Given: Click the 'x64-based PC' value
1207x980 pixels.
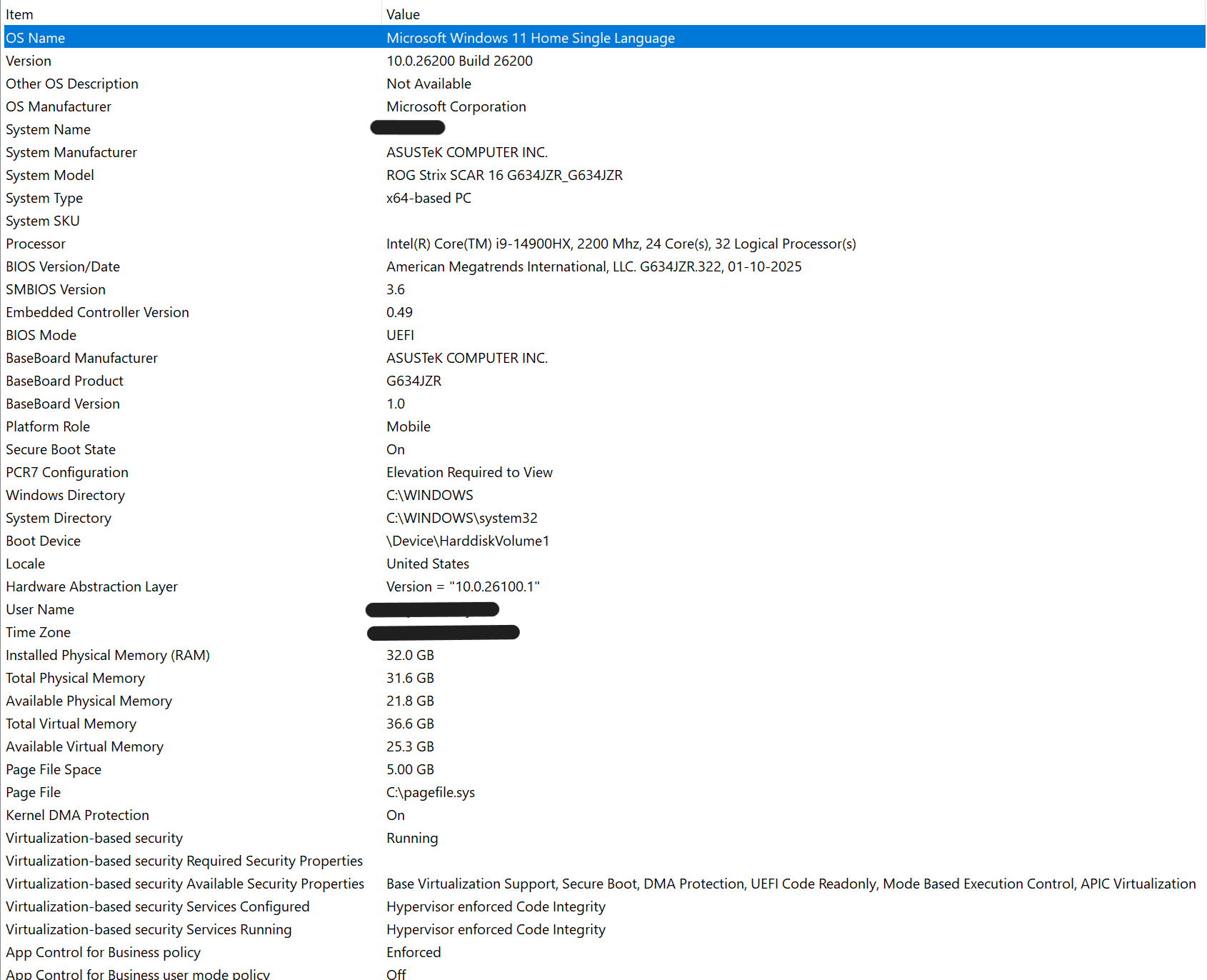Looking at the screenshot, I should [x=429, y=198].
